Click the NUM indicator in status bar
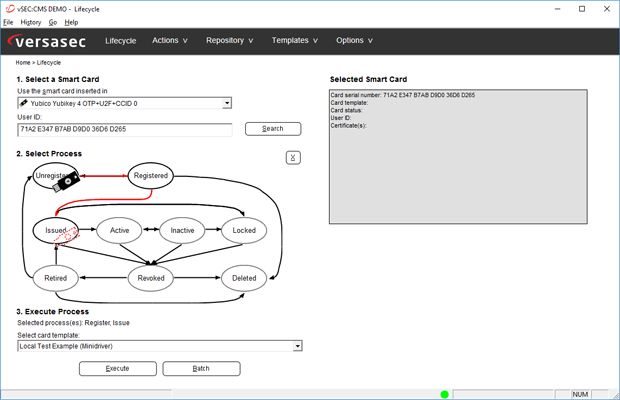The height and width of the screenshot is (400, 620). pos(580,394)
